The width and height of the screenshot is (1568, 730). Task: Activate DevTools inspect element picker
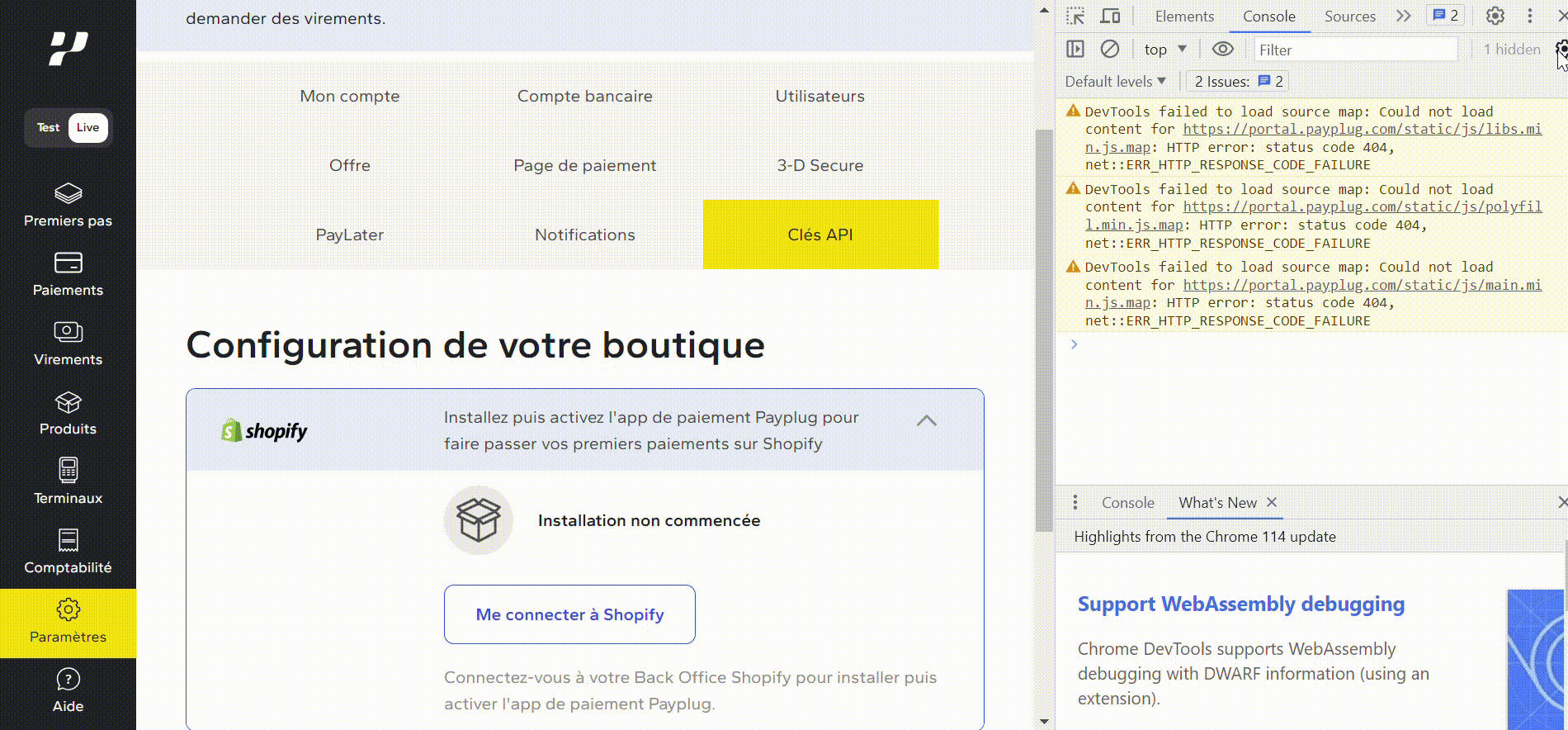pos(1075,16)
